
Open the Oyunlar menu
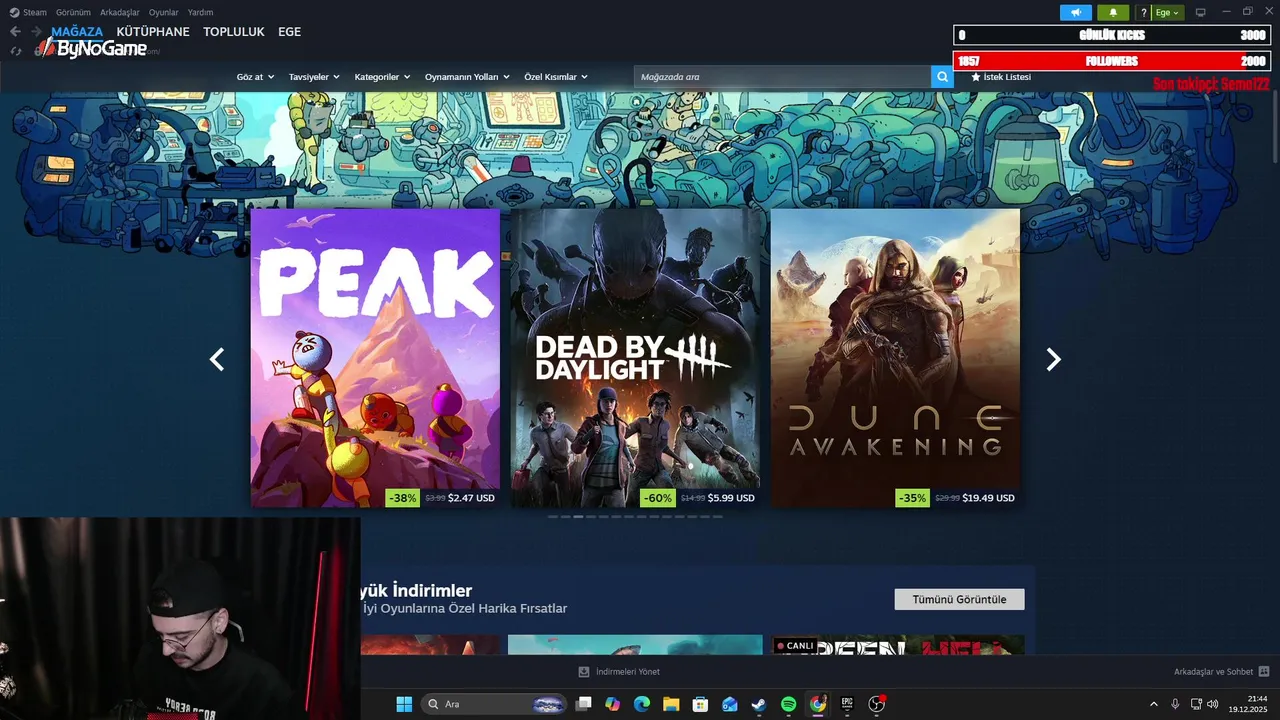click(164, 13)
